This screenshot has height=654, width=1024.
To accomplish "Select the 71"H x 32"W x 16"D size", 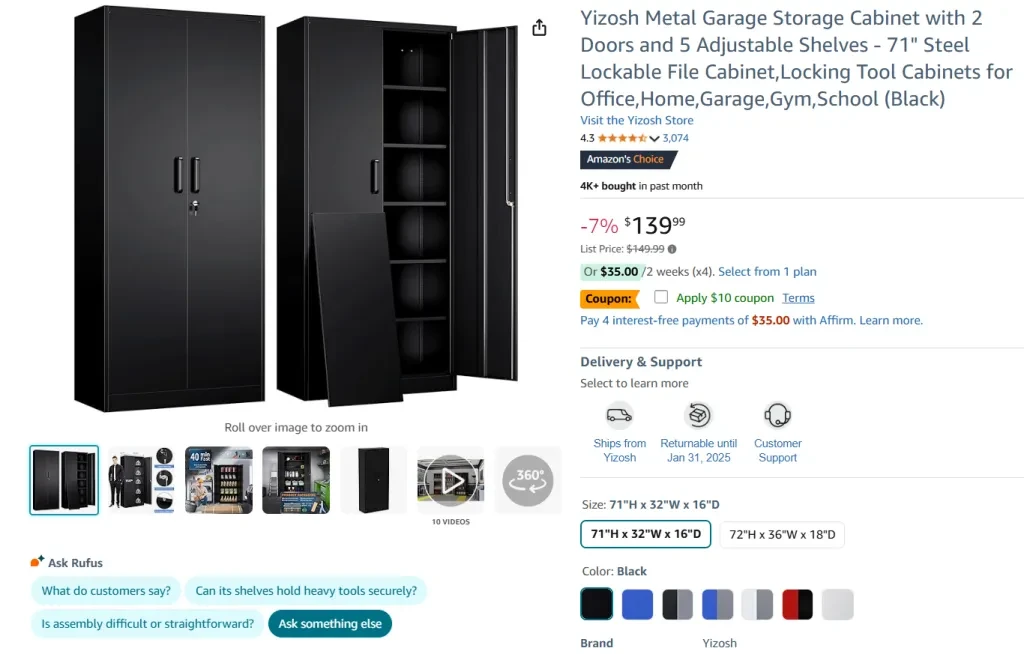I will pos(645,534).
